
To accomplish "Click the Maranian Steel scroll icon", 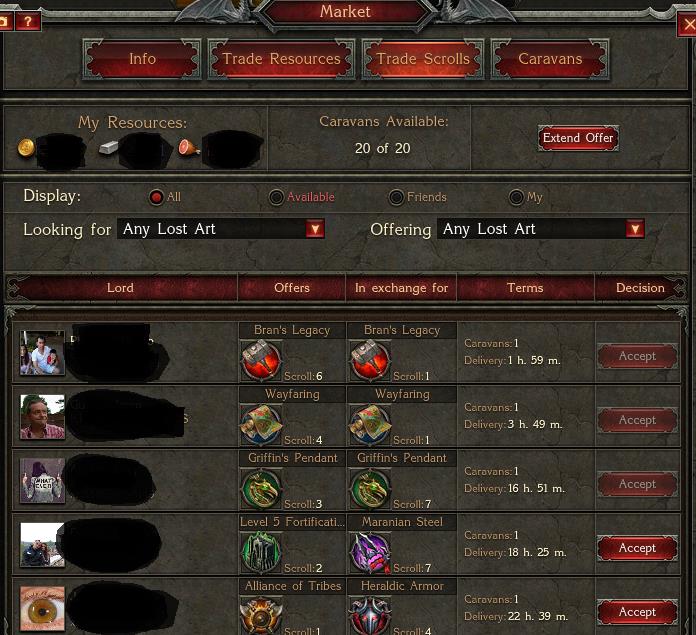I will click(x=370, y=552).
